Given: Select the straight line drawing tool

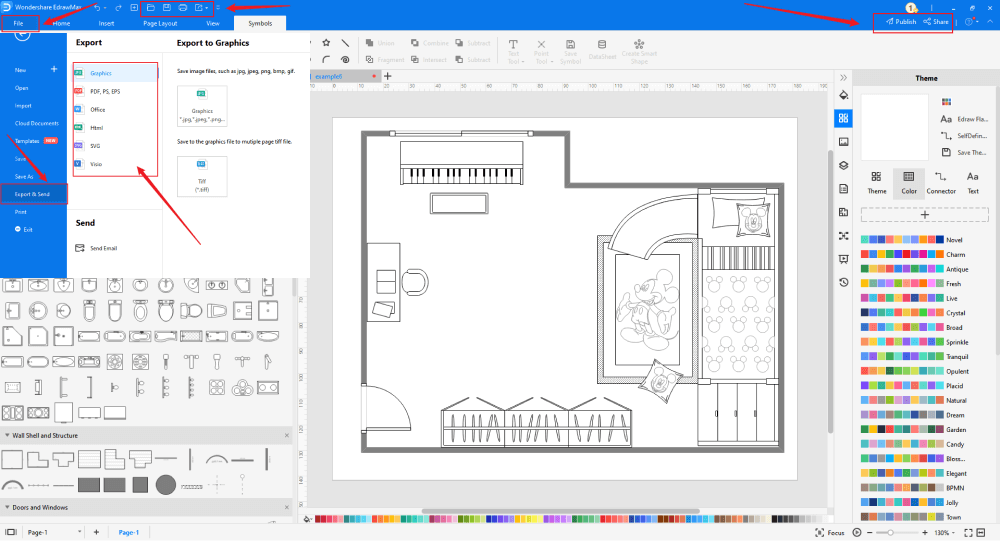Looking at the screenshot, I should (345, 43).
